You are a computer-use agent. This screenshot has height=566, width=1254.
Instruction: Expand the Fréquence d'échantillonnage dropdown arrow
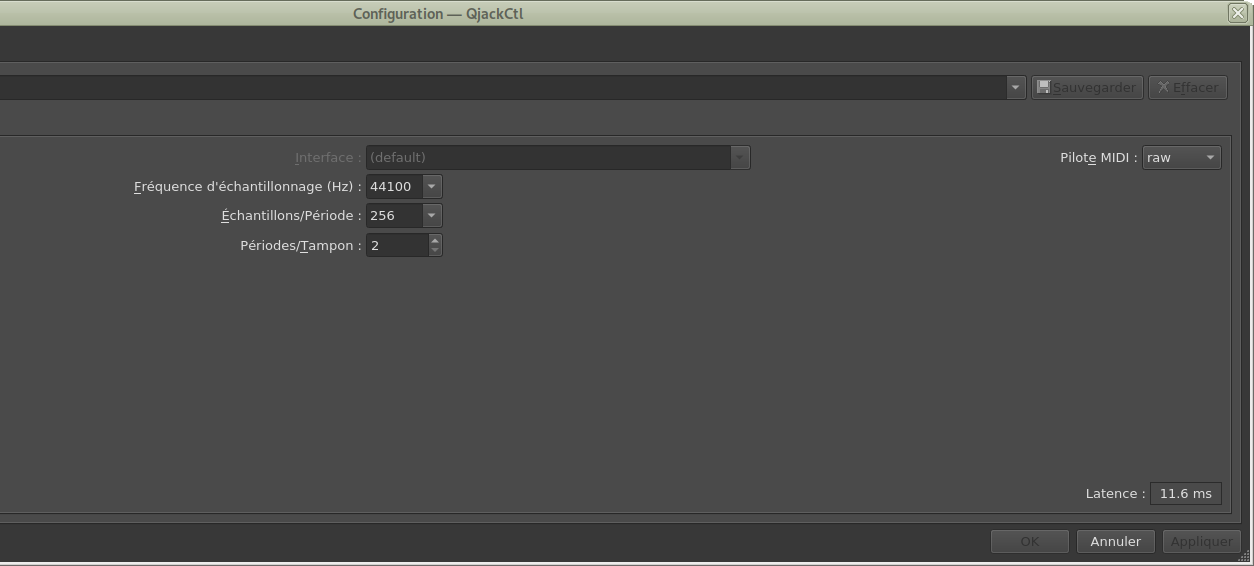(432, 187)
